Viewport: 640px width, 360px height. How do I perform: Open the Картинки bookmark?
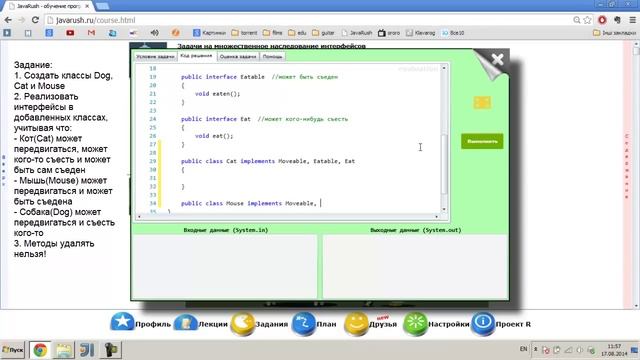click(x=209, y=33)
